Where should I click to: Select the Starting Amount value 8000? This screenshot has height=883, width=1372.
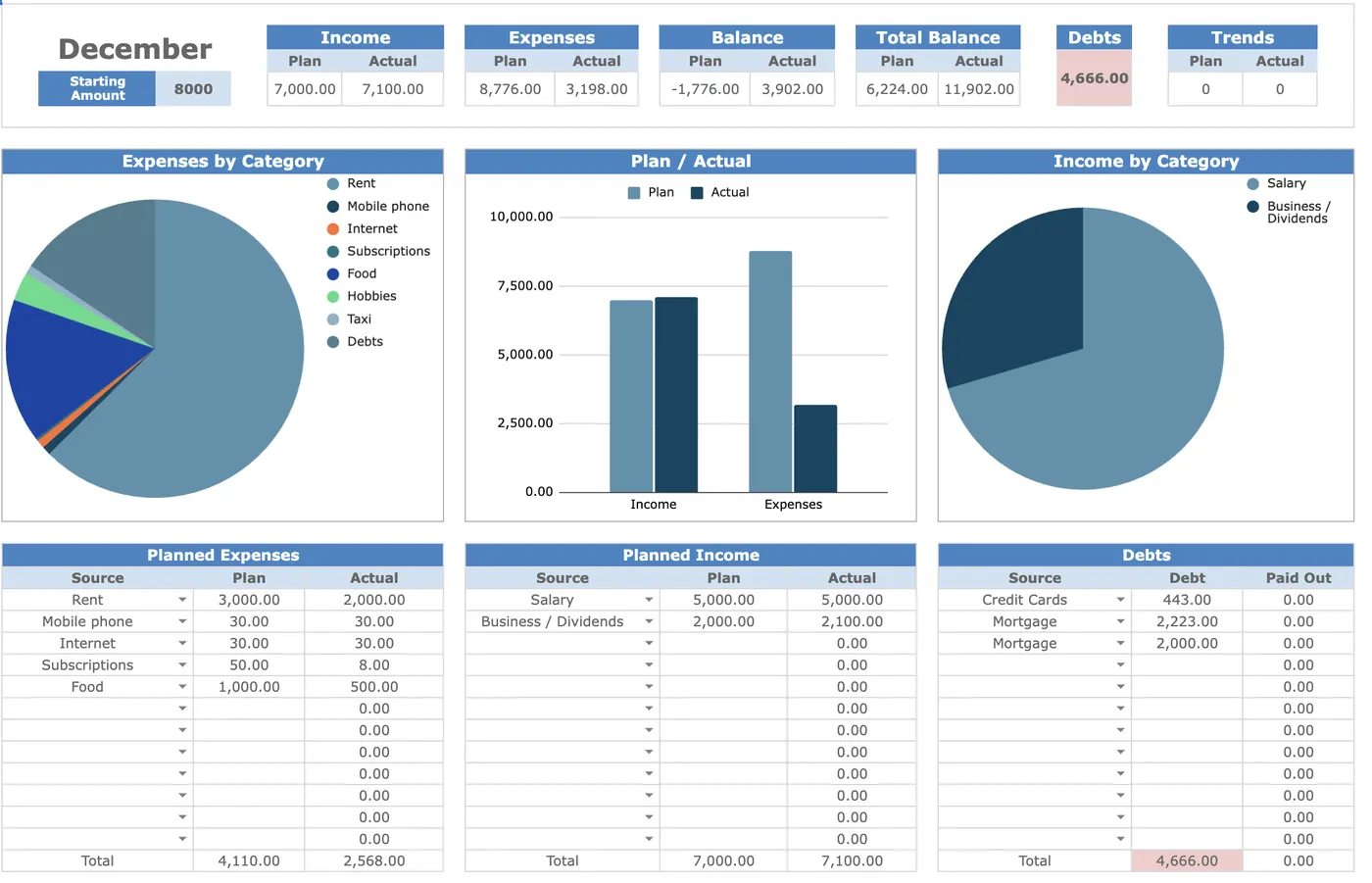click(x=193, y=89)
